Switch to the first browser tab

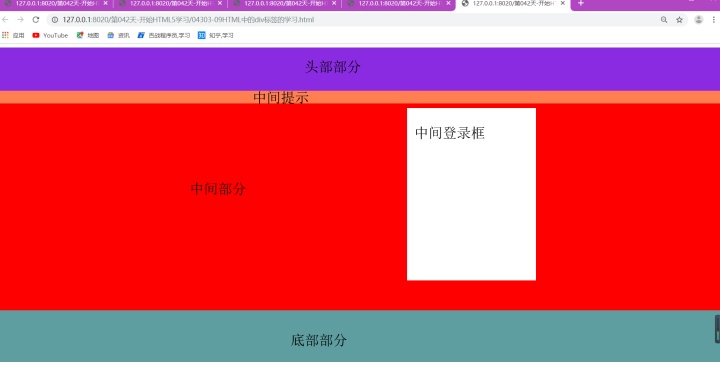pyautogui.click(x=55, y=4)
